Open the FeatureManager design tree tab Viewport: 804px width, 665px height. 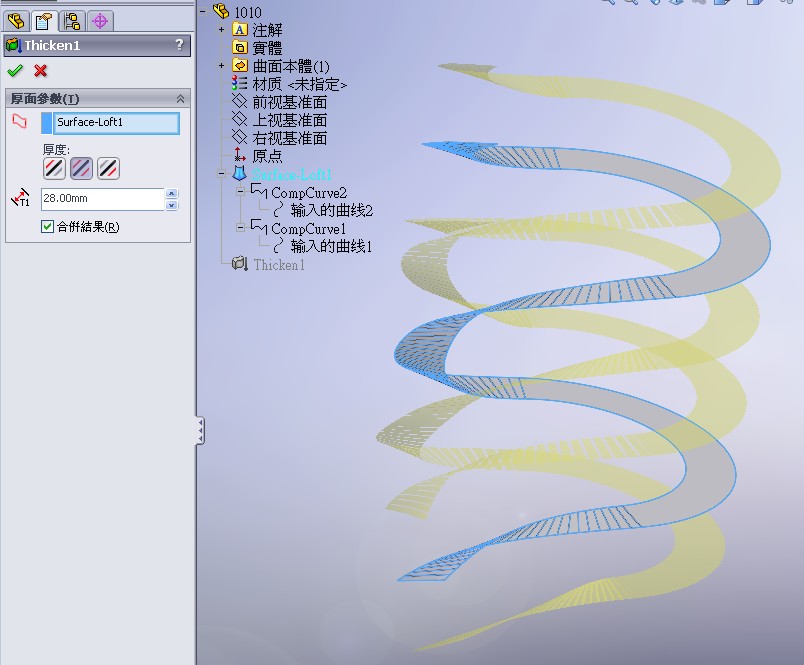pos(16,21)
